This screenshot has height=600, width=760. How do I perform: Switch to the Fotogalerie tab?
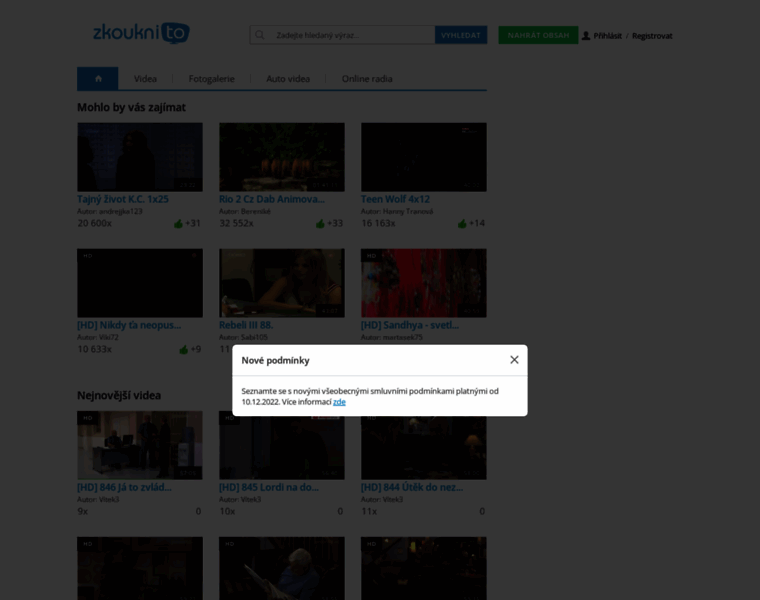(211, 79)
